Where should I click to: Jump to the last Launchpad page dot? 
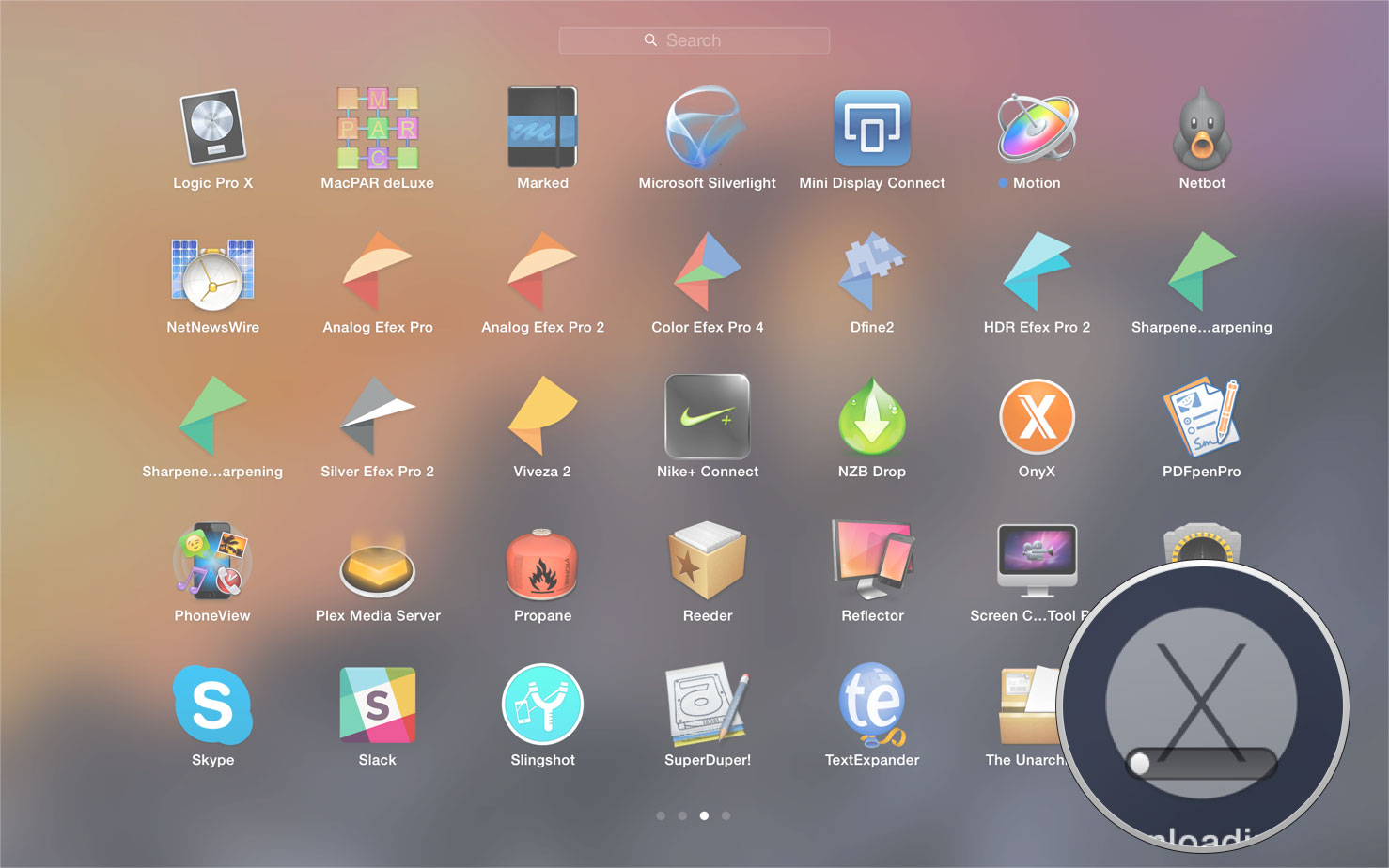pyautogui.click(x=726, y=815)
